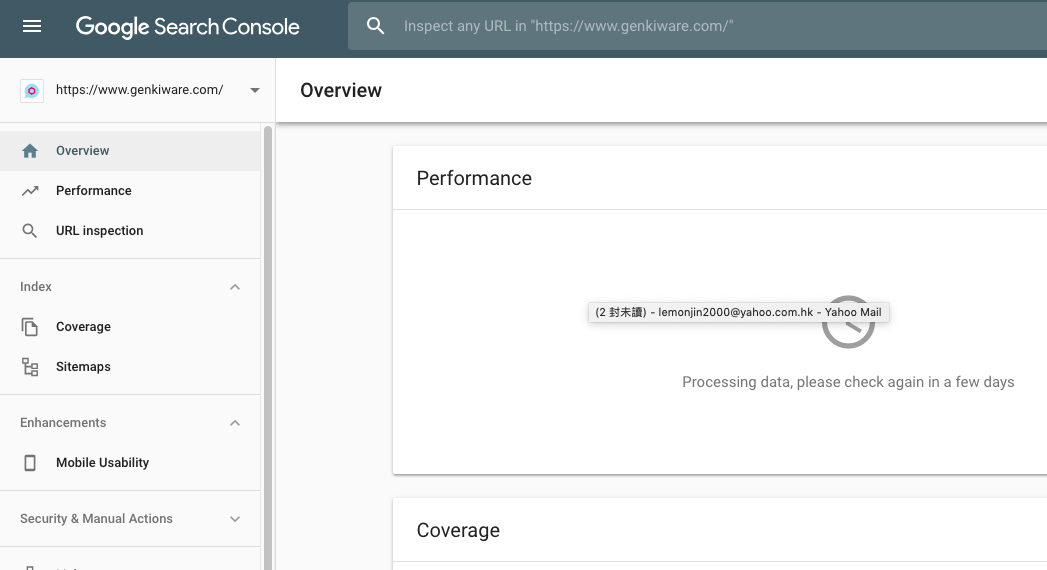This screenshot has width=1047, height=570.
Task: Click the Coverage pages icon
Action: tap(30, 327)
